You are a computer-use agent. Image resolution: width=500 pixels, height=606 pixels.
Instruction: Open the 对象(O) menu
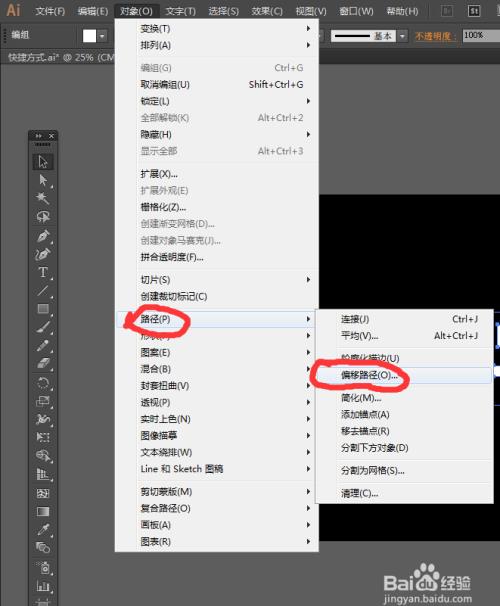click(136, 11)
